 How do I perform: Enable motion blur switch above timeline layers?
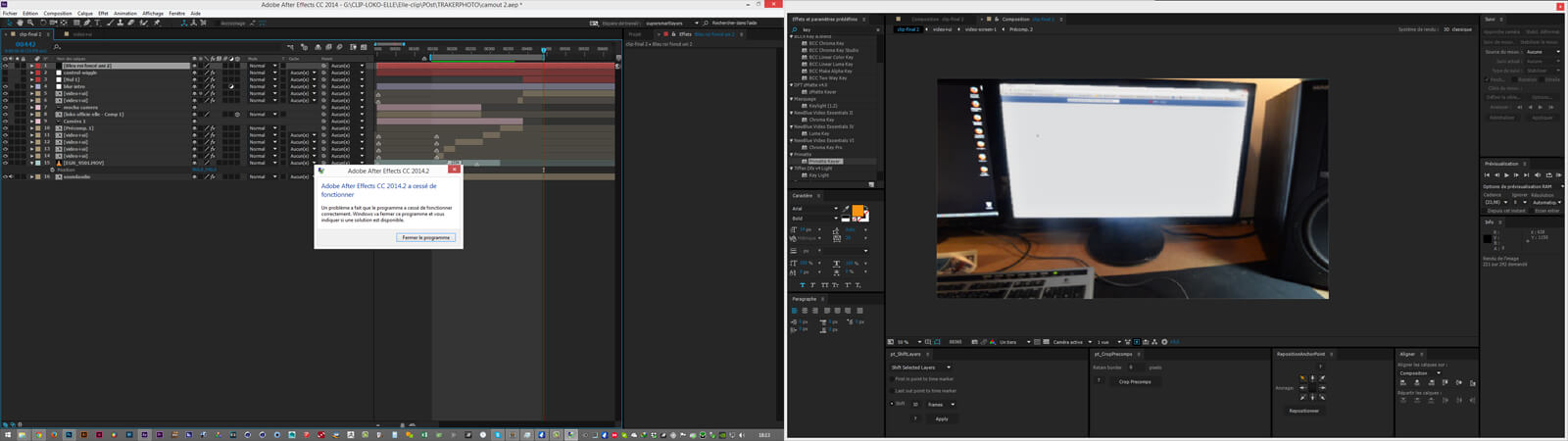click(x=339, y=47)
